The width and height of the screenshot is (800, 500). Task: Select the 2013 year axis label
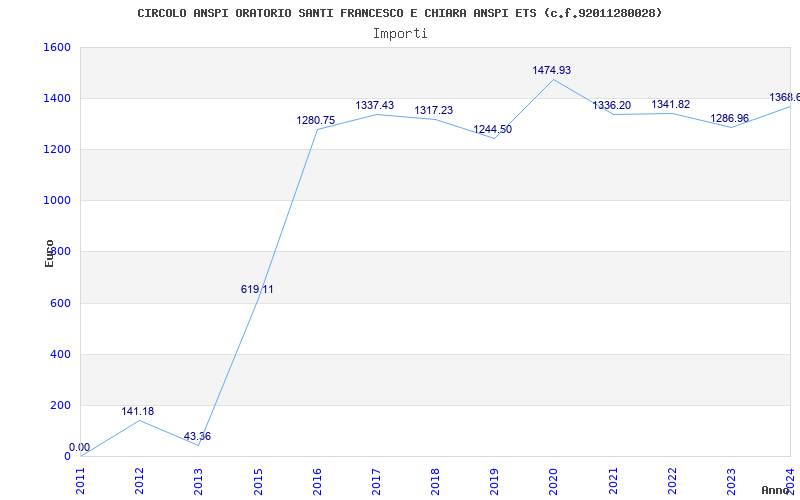pos(199,481)
